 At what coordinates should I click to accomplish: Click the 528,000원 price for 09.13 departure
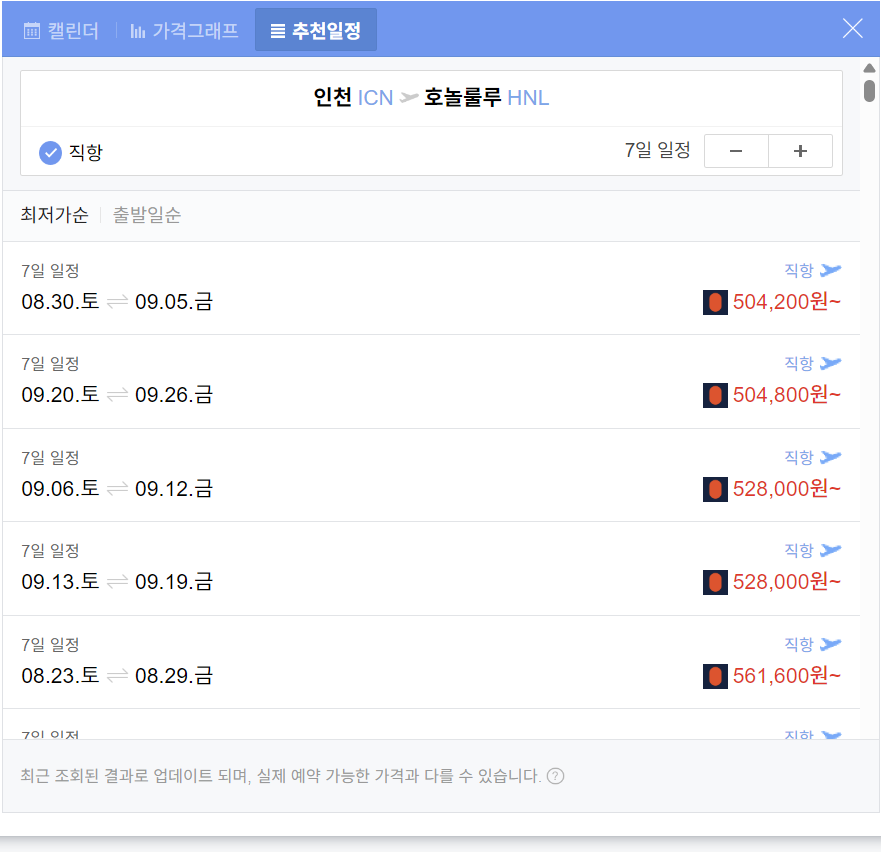tap(787, 582)
